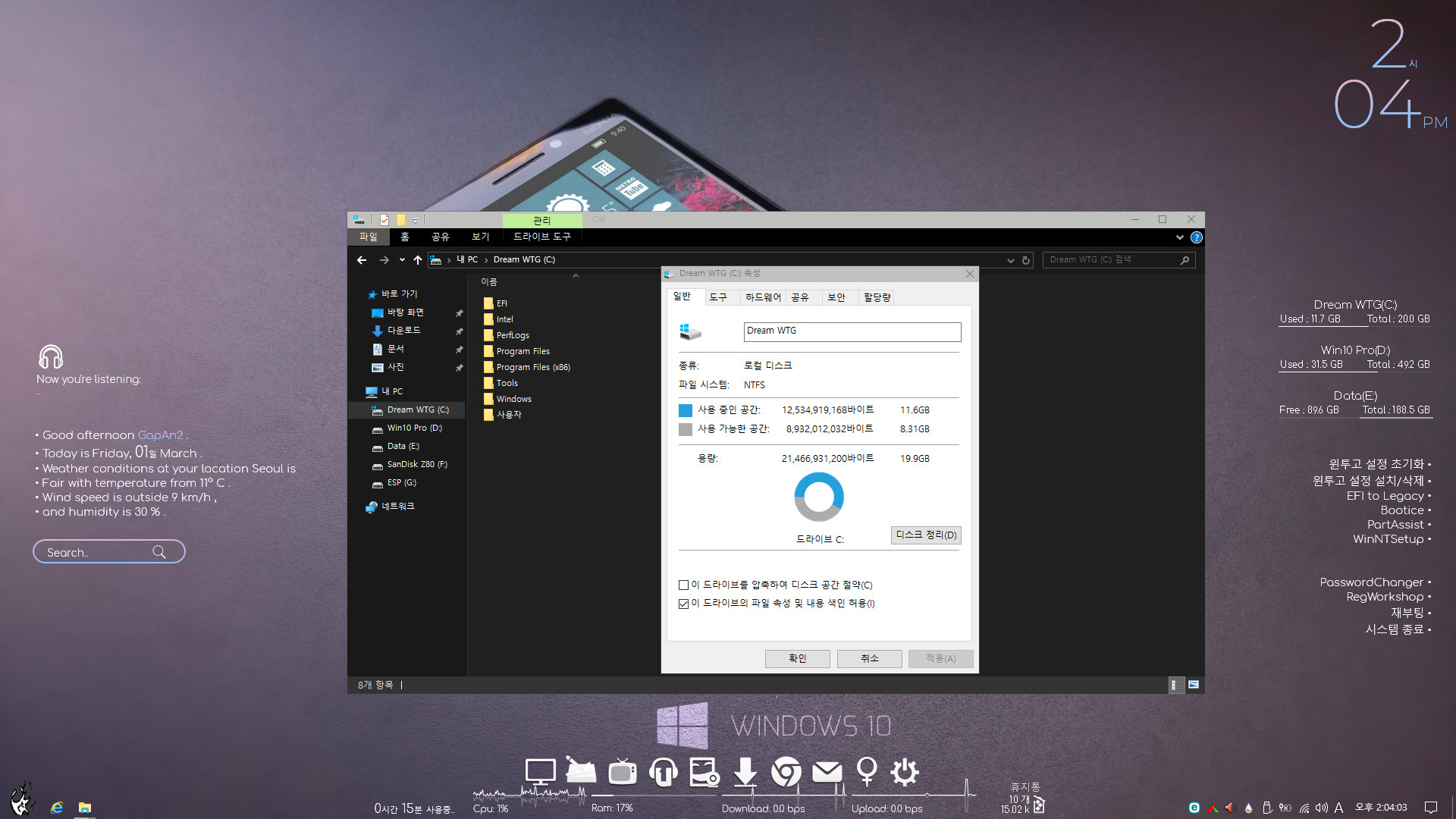This screenshot has height=819, width=1456.
Task: Click the monitor icon in the dock
Action: coord(540,772)
